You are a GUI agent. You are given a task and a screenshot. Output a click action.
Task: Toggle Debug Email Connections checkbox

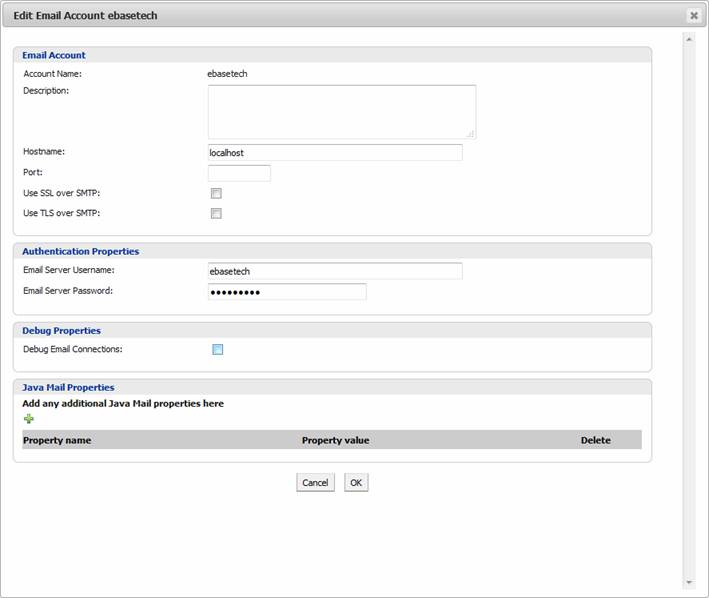[217, 350]
